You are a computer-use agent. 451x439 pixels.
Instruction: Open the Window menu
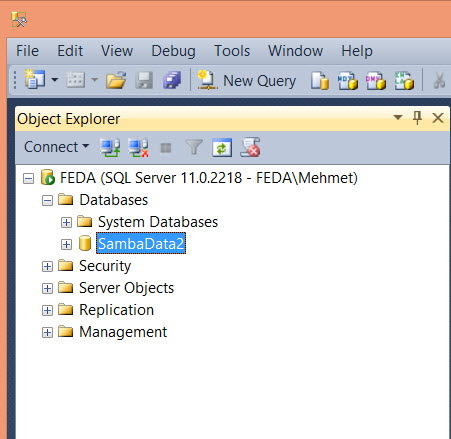point(296,51)
